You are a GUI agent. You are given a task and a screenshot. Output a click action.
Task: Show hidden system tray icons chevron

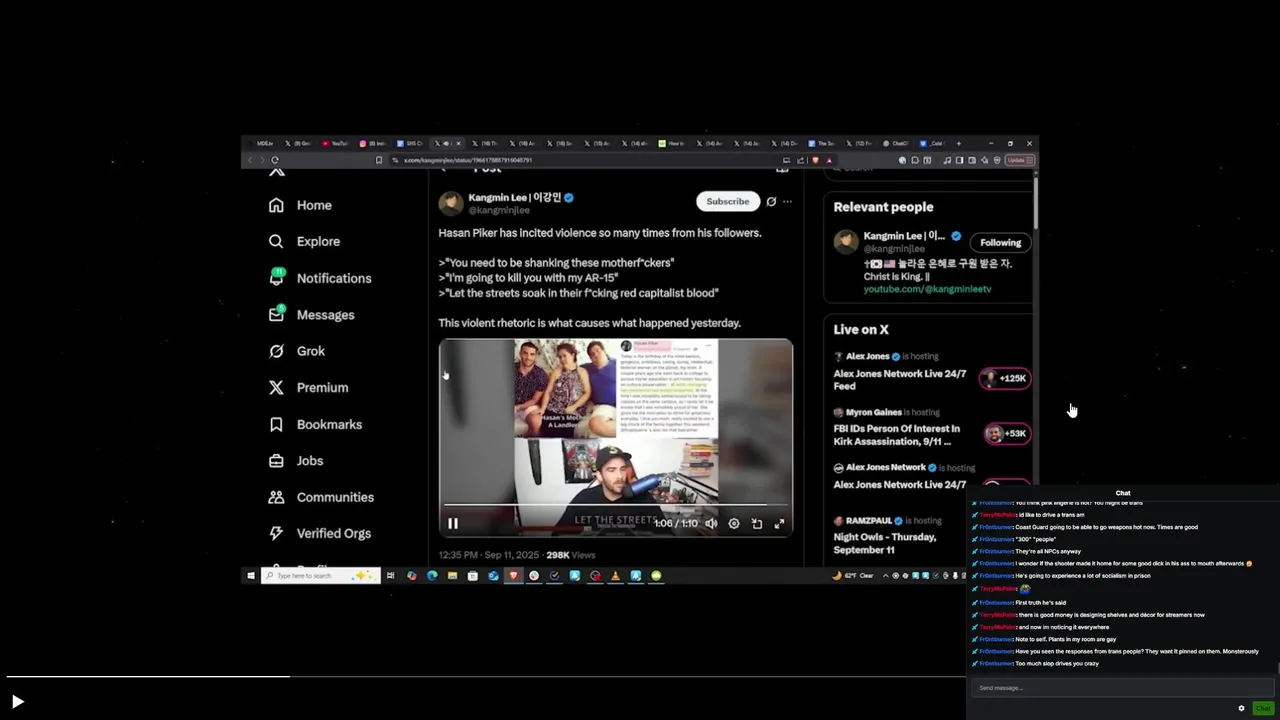tap(885, 576)
